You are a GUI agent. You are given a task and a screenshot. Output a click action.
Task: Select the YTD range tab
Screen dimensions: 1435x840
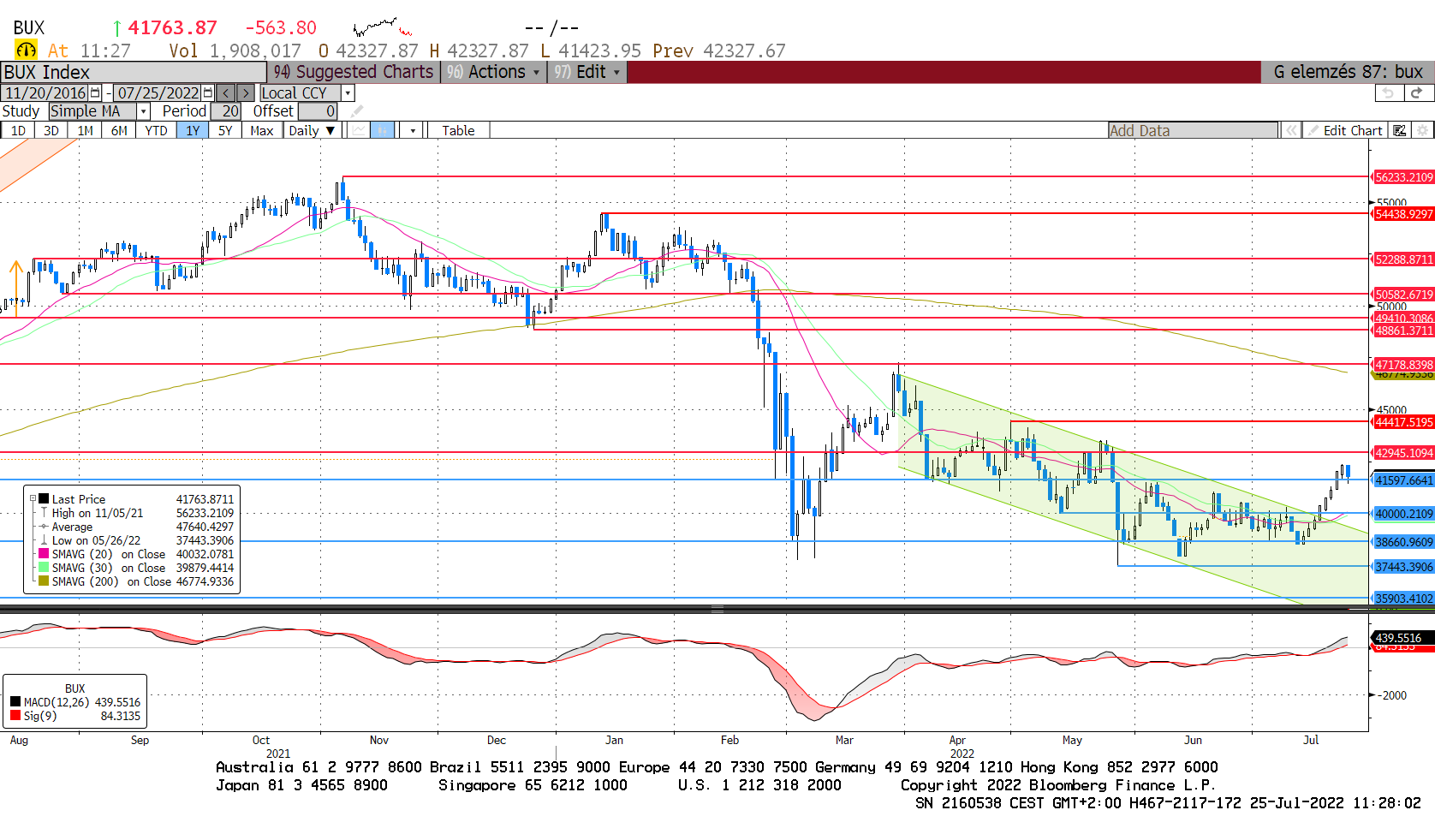pos(156,130)
